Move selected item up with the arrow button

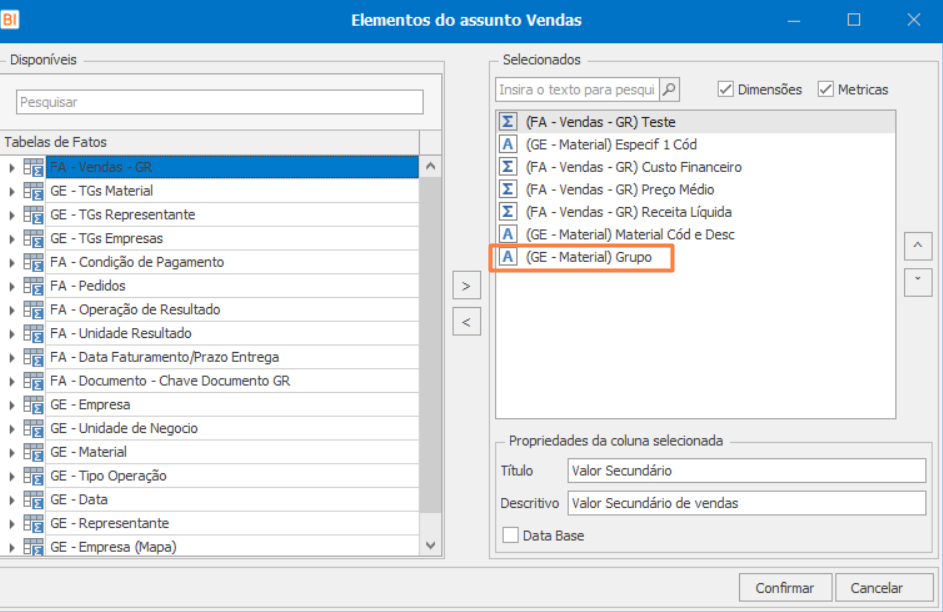click(917, 245)
